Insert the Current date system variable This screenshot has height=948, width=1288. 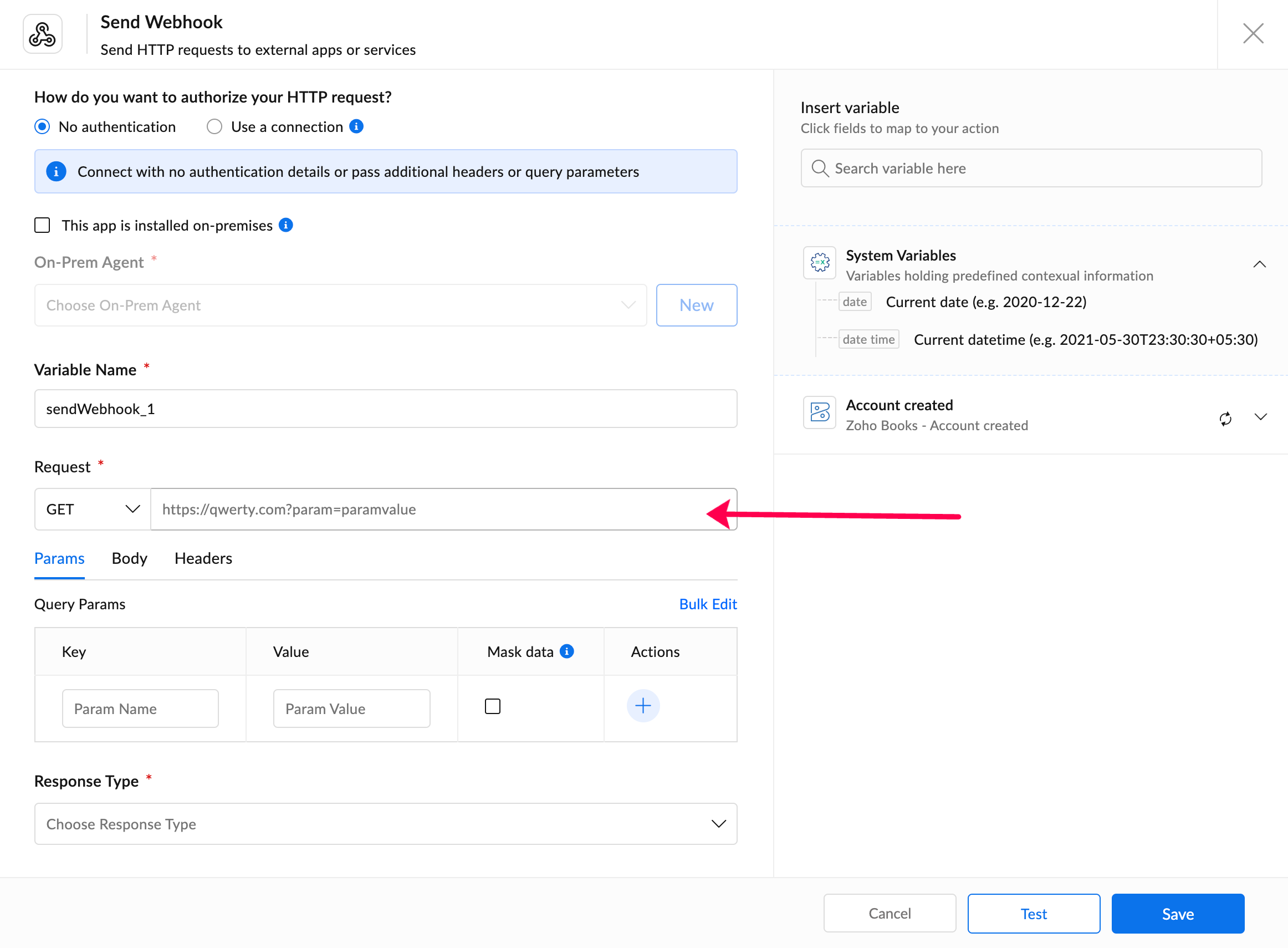pyautogui.click(x=985, y=302)
